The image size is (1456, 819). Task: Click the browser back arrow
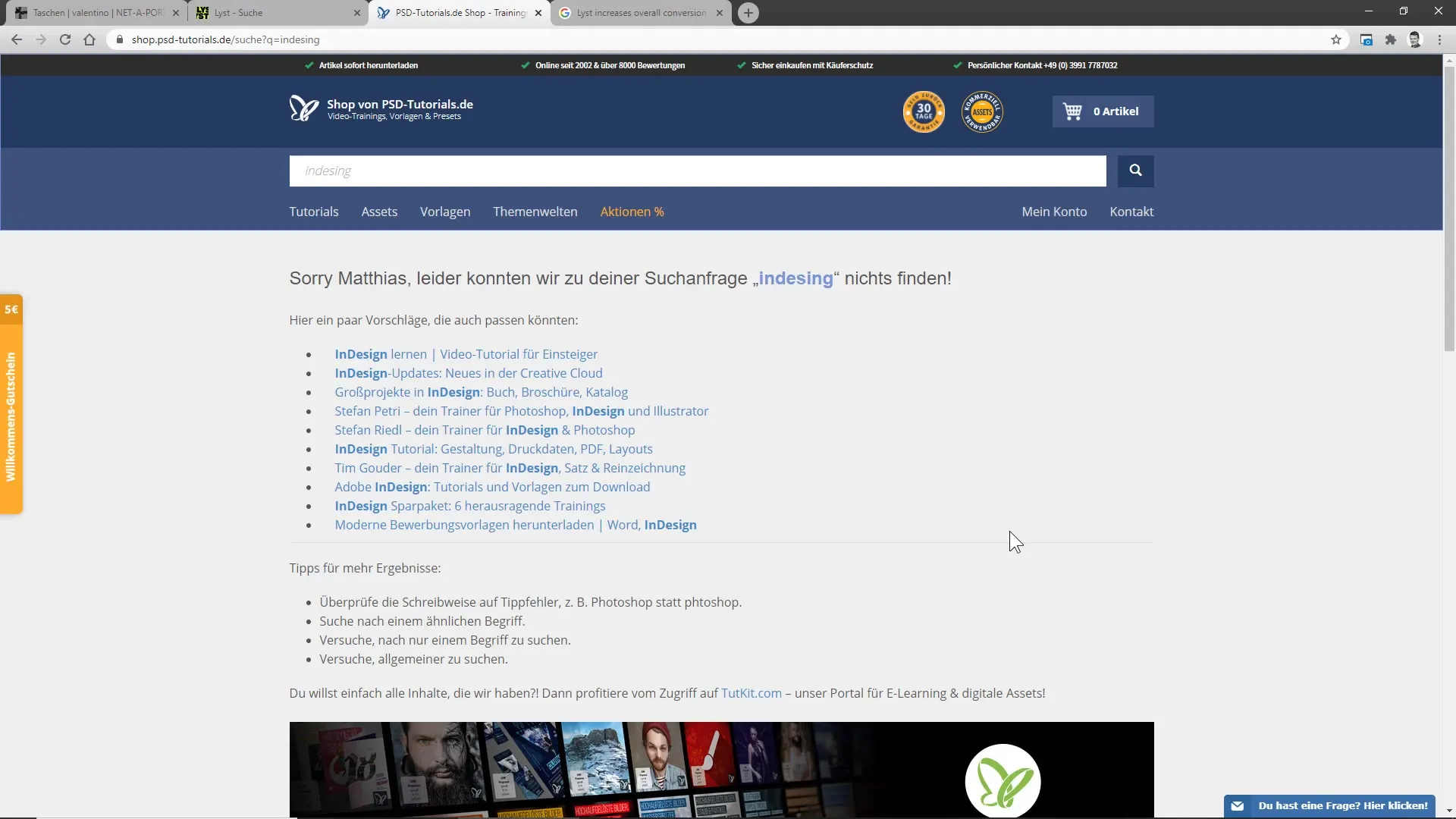tap(17, 39)
